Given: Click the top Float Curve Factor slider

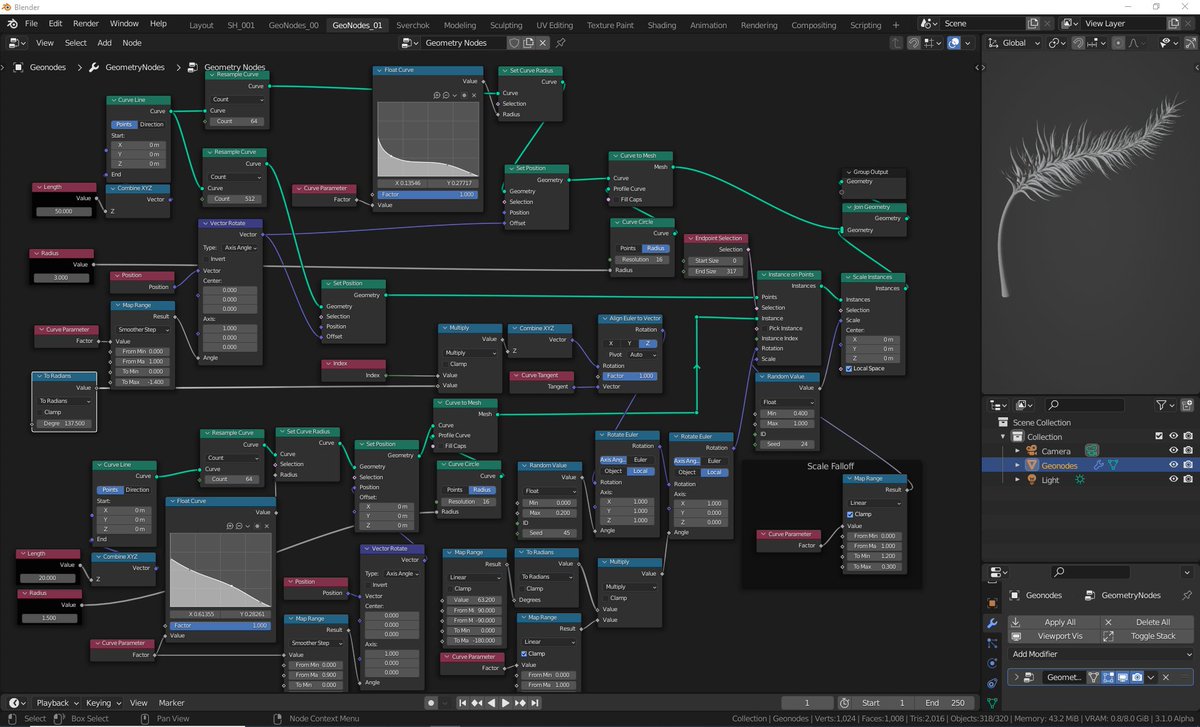Looking at the screenshot, I should tap(429, 194).
